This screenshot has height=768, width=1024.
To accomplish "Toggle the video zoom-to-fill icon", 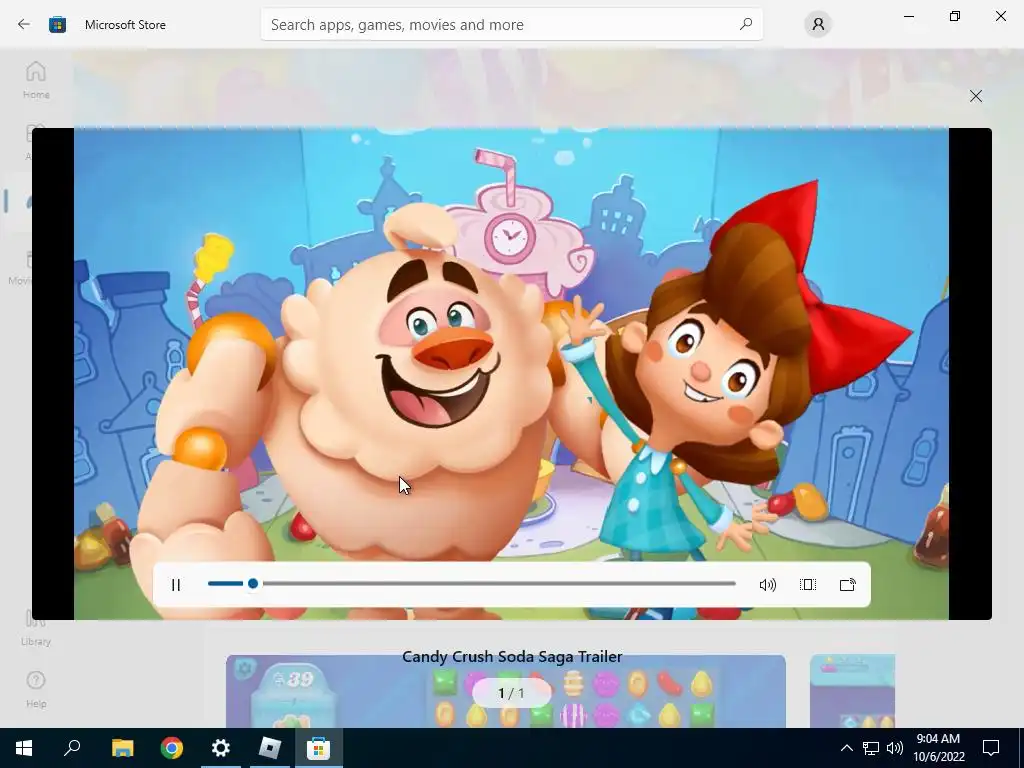I will click(808, 584).
